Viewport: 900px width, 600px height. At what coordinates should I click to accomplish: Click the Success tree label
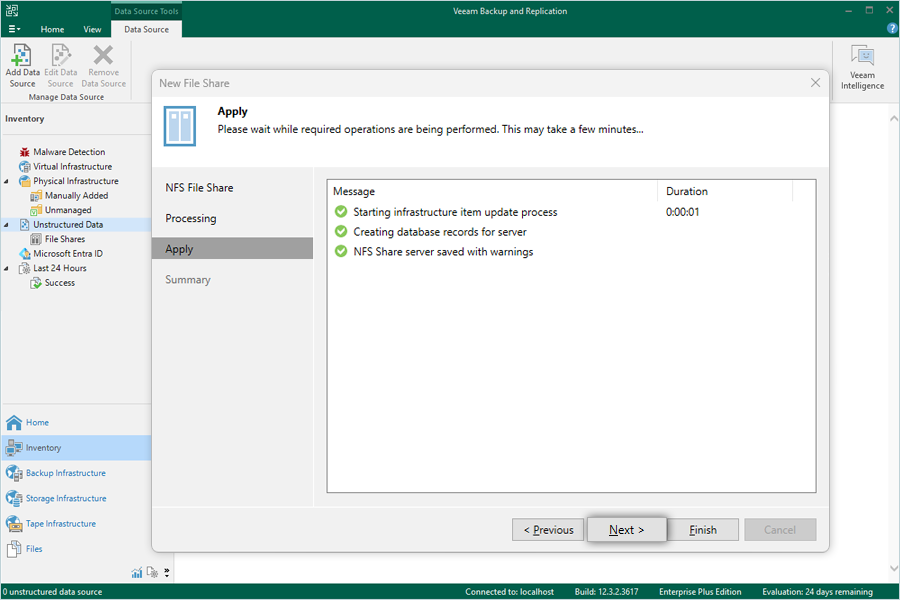pyautogui.click(x=60, y=283)
